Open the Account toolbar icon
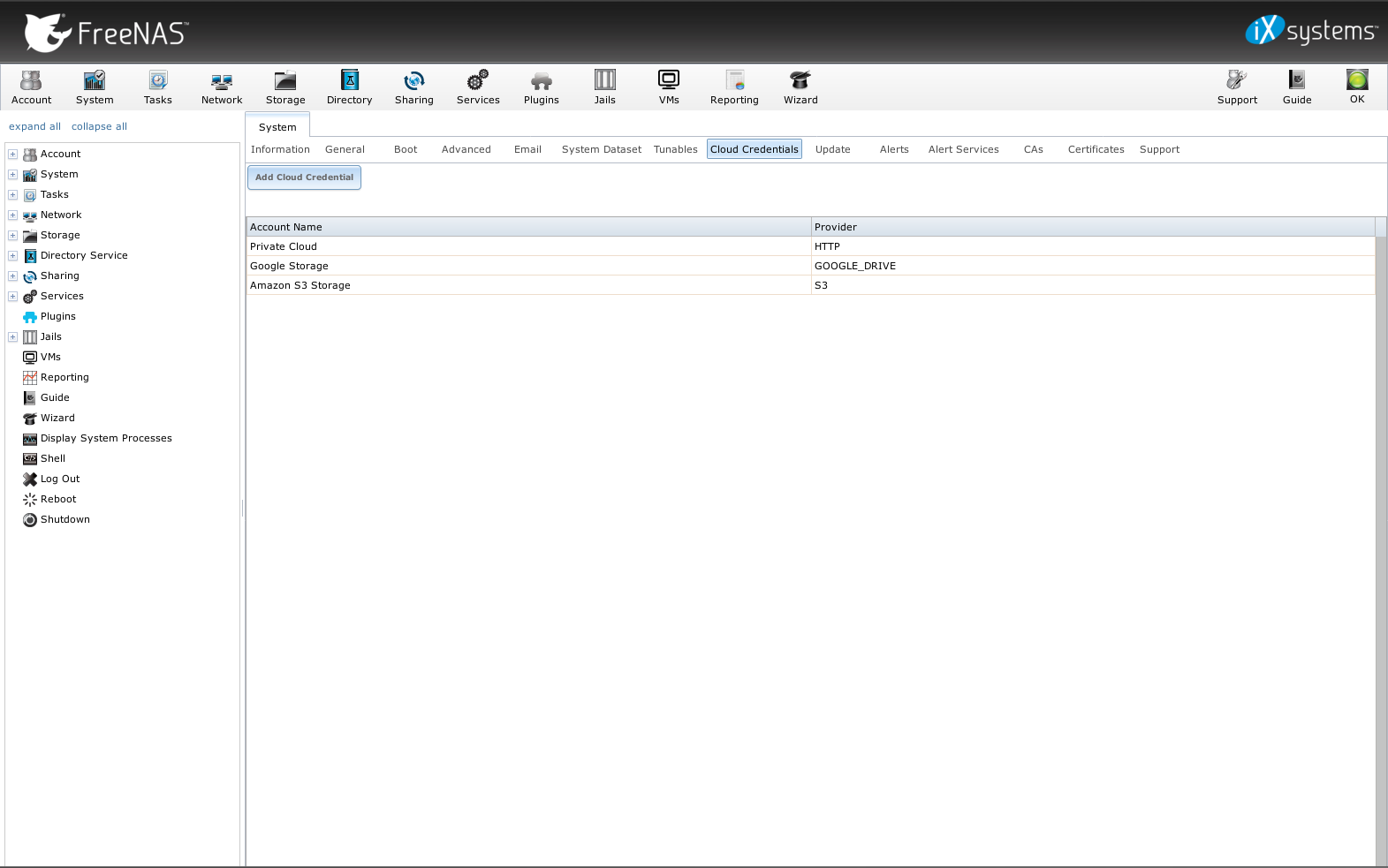Screen dimensions: 1388x868 32,87
